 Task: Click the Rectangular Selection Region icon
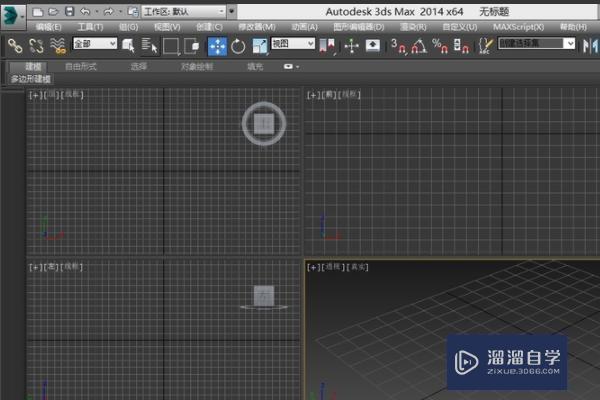[171, 46]
